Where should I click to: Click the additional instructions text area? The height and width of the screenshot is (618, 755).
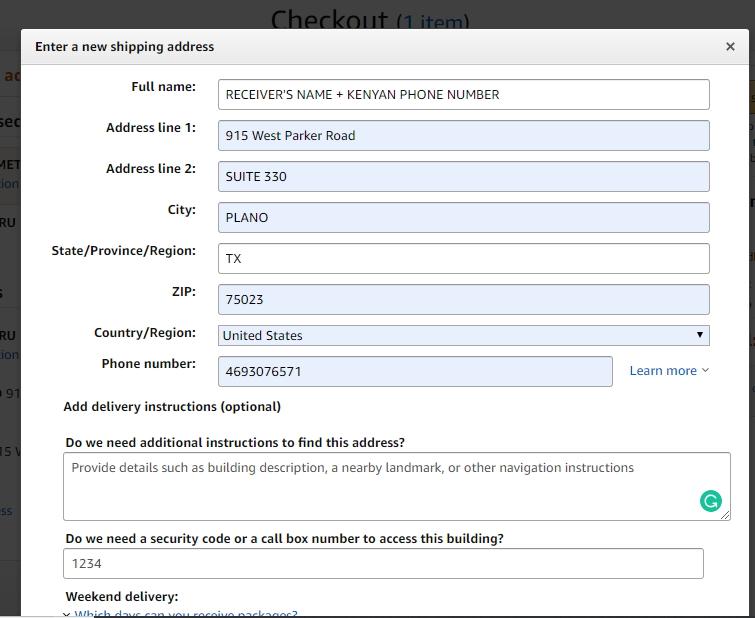[x=397, y=487]
